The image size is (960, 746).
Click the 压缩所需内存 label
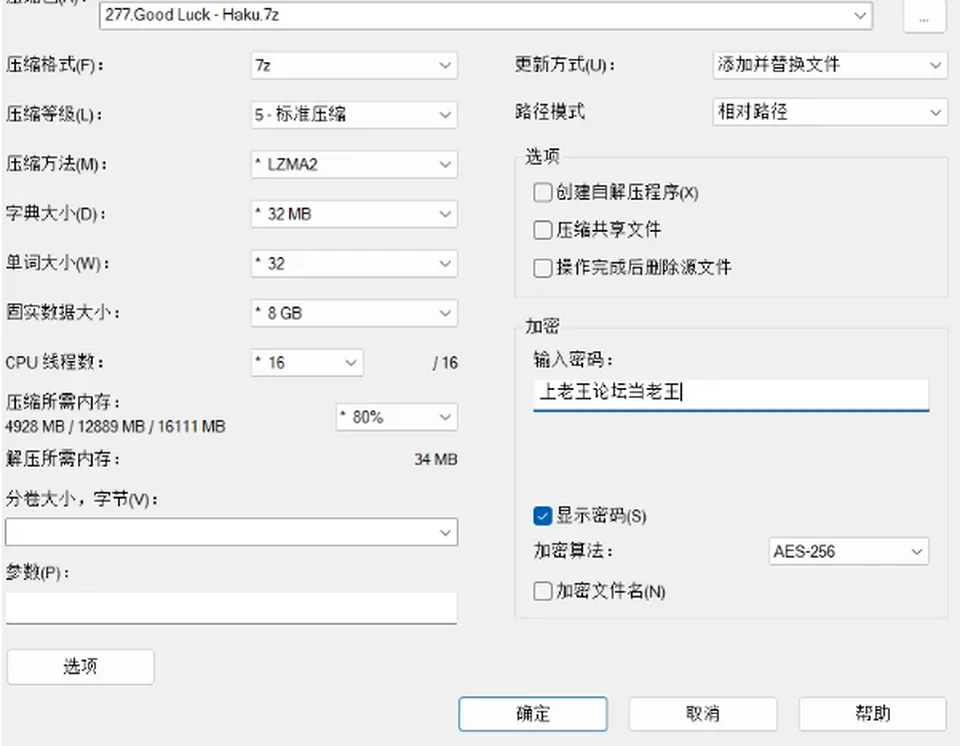tap(64, 402)
